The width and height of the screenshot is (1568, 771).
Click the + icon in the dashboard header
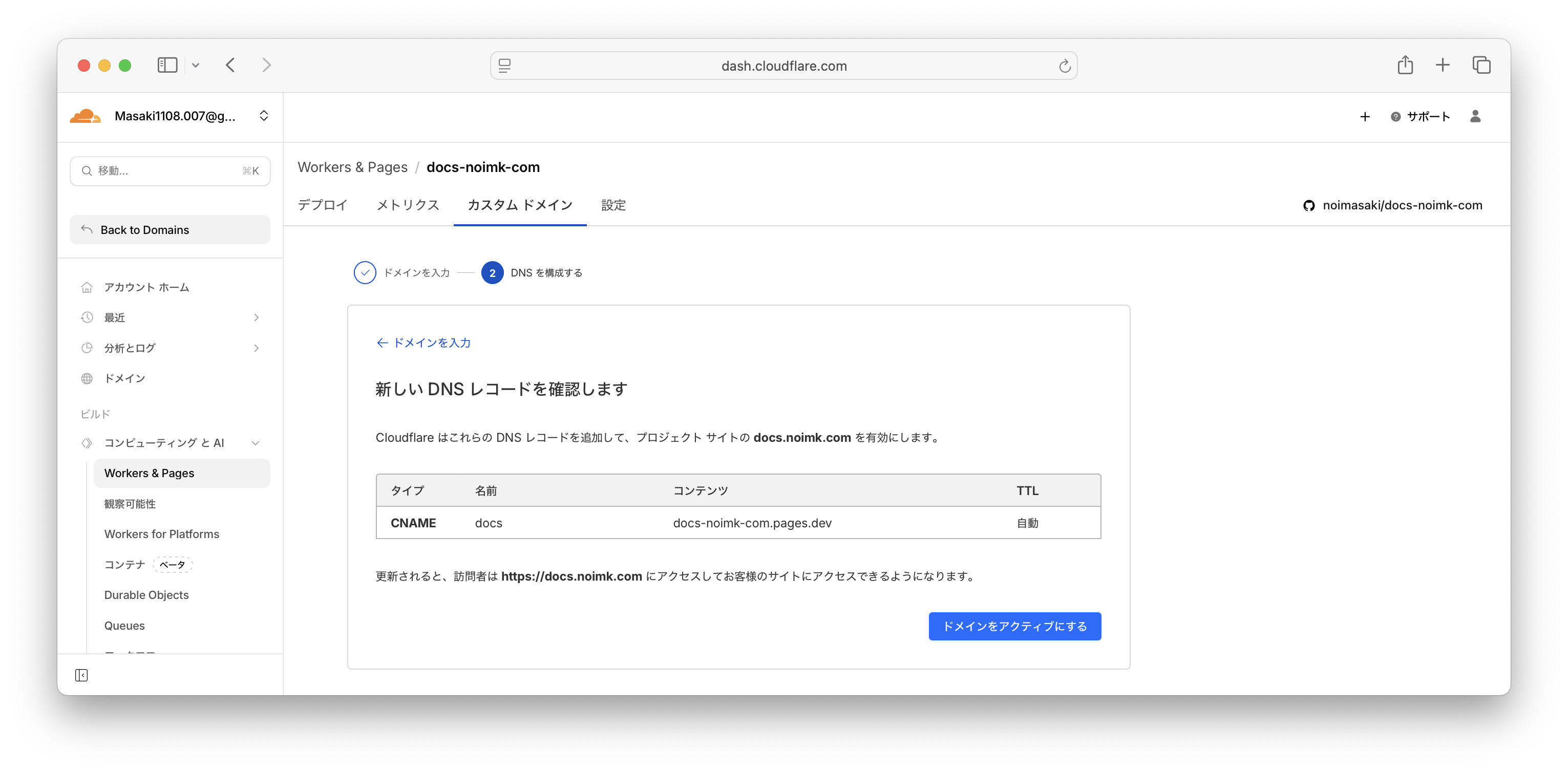point(1365,117)
